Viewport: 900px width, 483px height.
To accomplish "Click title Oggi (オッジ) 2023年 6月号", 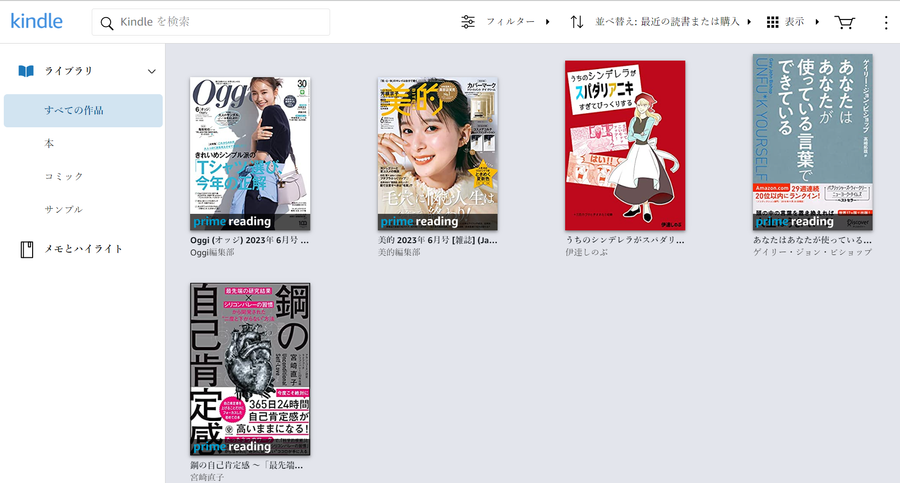I will click(x=250, y=240).
